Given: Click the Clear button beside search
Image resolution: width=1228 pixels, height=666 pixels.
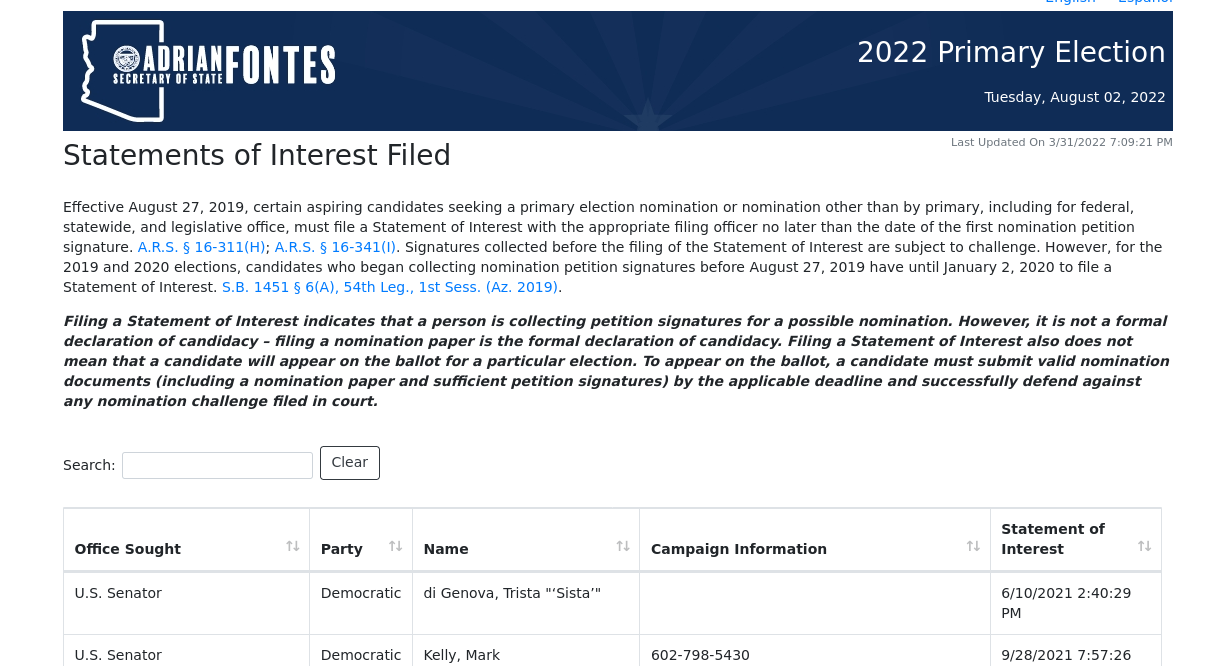Looking at the screenshot, I should pos(350,463).
